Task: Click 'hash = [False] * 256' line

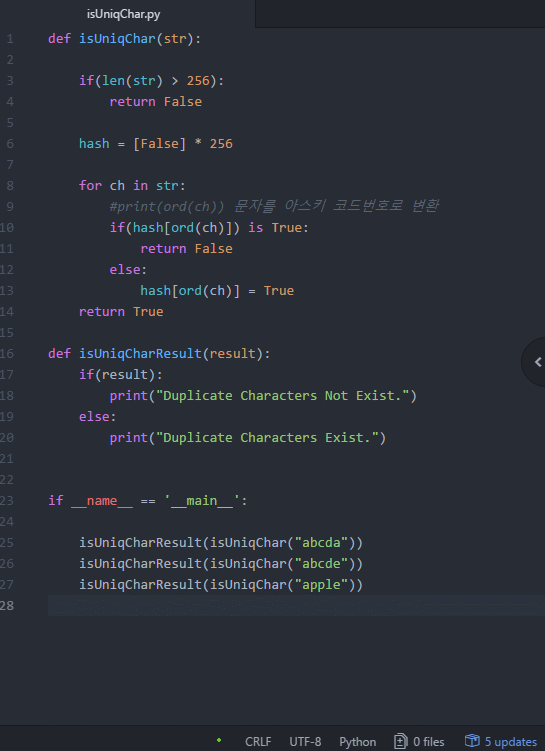Action: (156, 144)
